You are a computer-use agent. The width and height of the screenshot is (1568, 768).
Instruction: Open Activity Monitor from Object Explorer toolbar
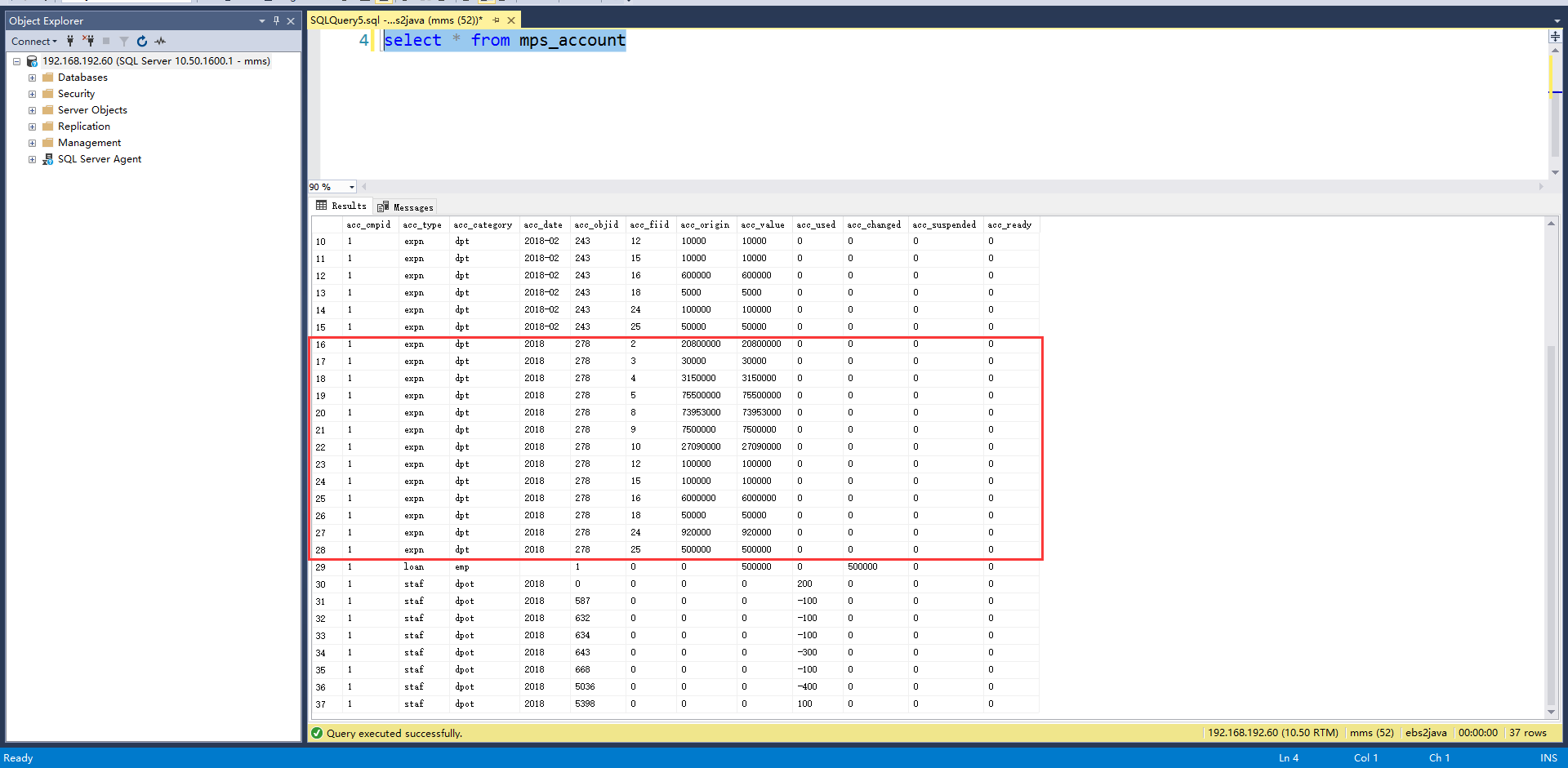pos(160,41)
